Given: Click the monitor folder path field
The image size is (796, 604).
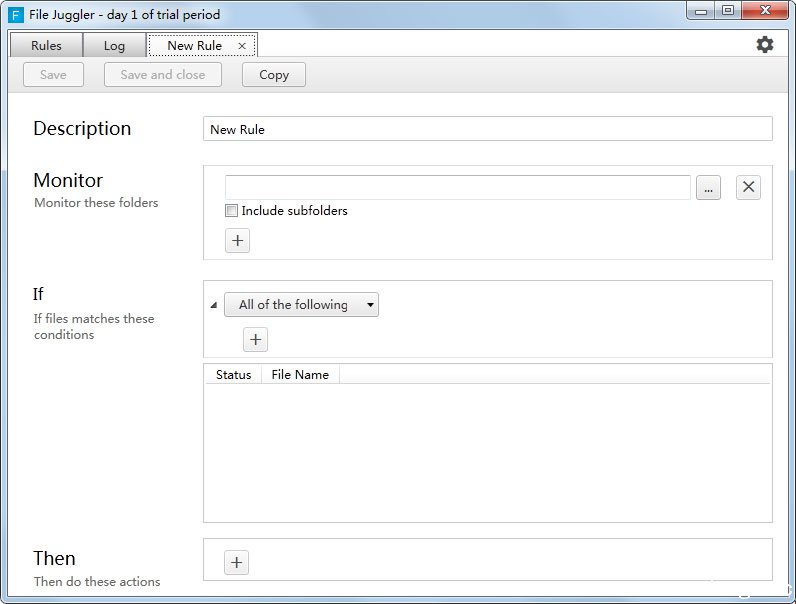Looking at the screenshot, I should [457, 187].
